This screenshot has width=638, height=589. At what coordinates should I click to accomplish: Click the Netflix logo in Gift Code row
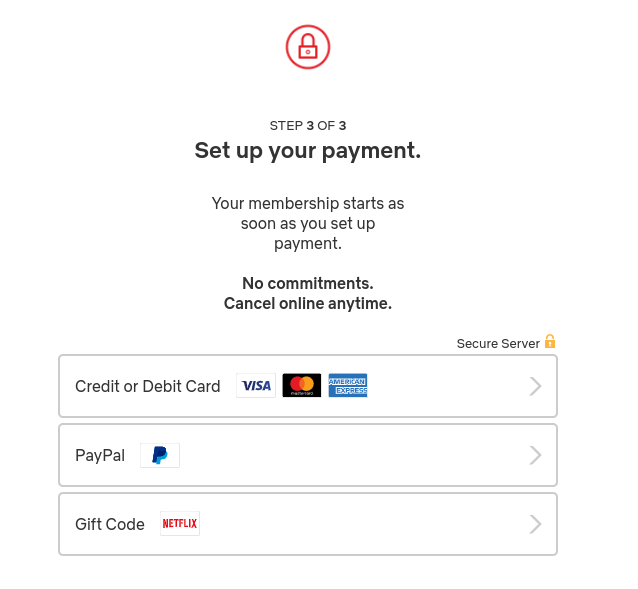click(180, 524)
